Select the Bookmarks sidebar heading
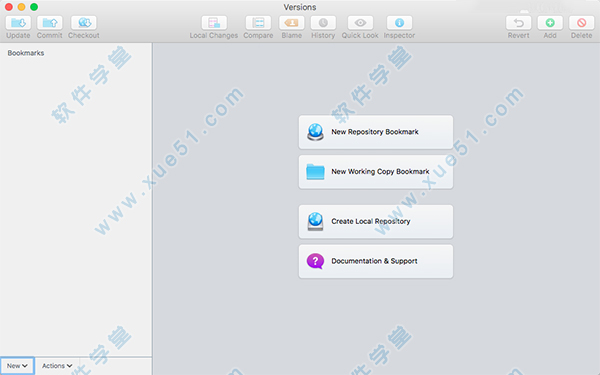 coord(26,53)
